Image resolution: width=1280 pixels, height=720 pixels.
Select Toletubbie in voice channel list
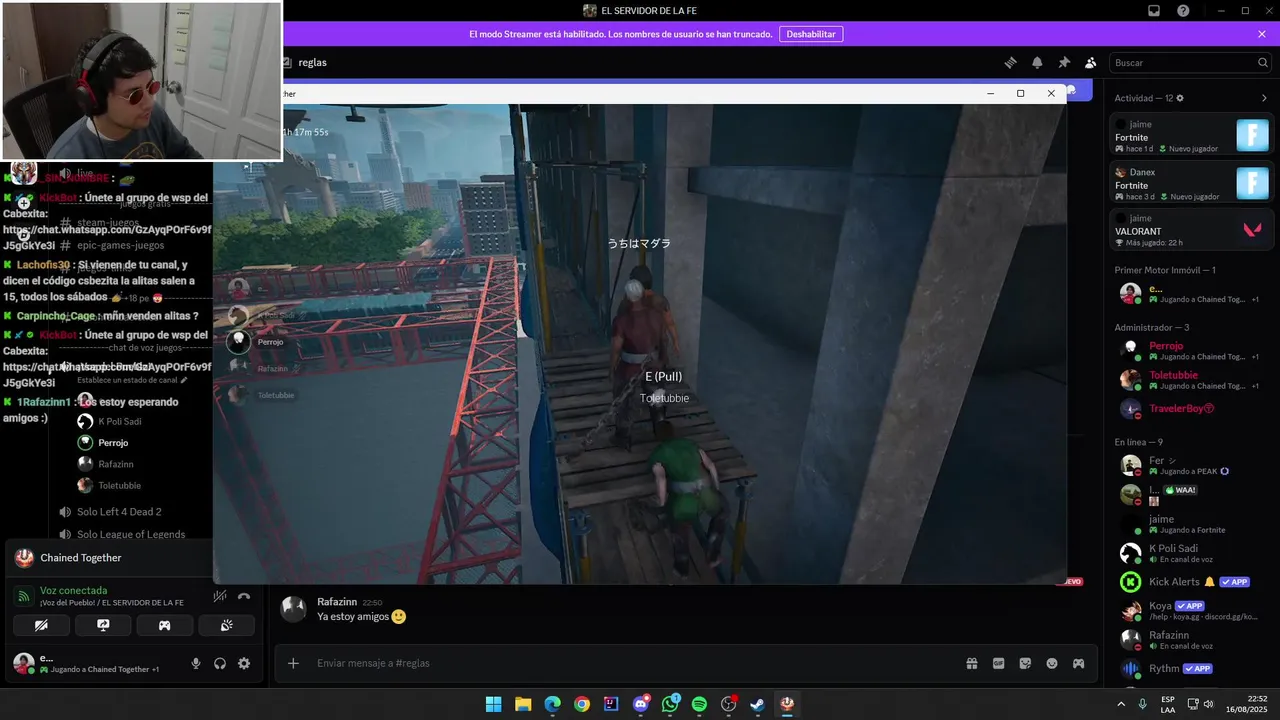119,485
